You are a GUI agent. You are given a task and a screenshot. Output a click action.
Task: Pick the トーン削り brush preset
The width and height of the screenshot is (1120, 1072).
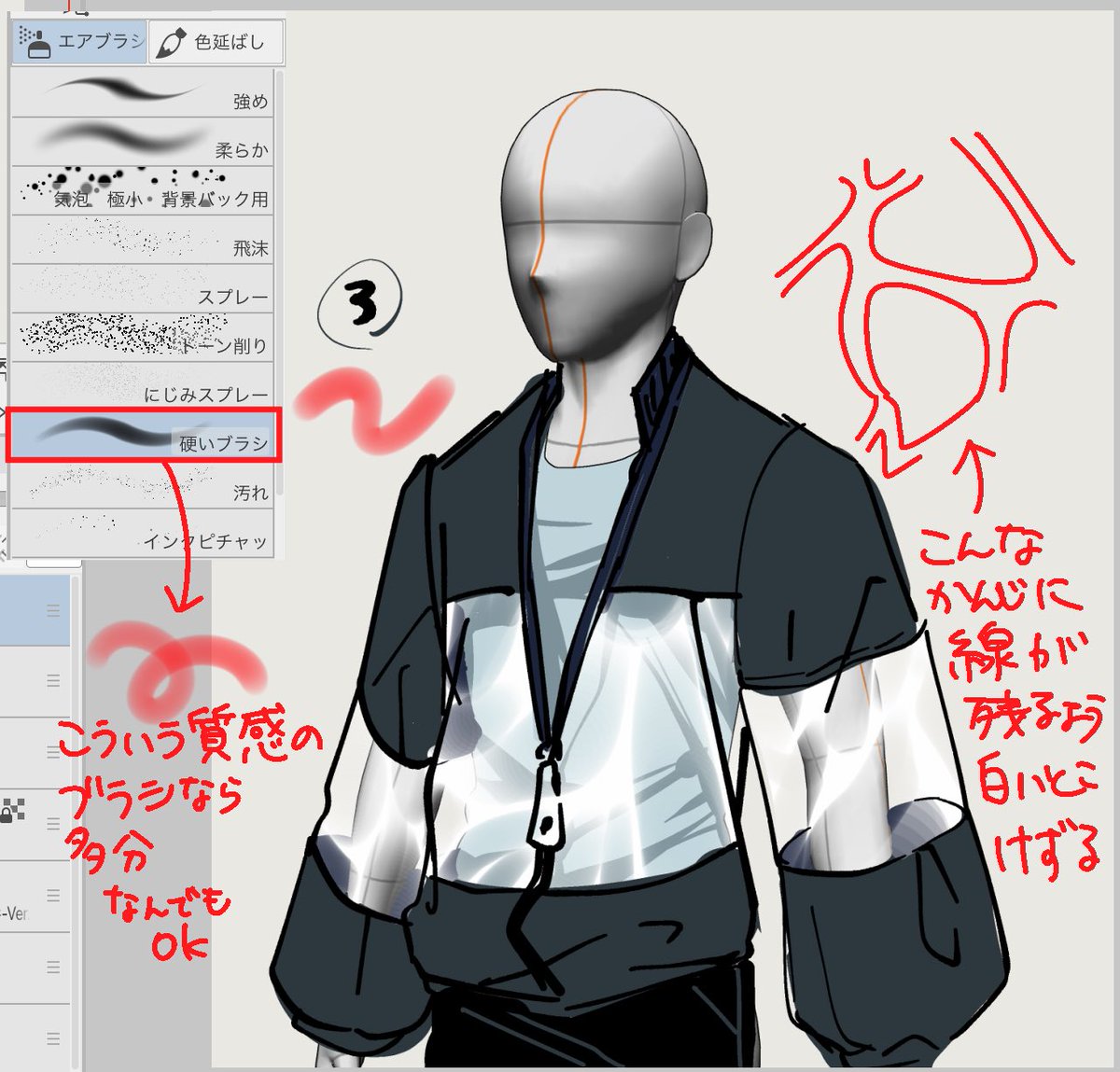[x=142, y=337]
